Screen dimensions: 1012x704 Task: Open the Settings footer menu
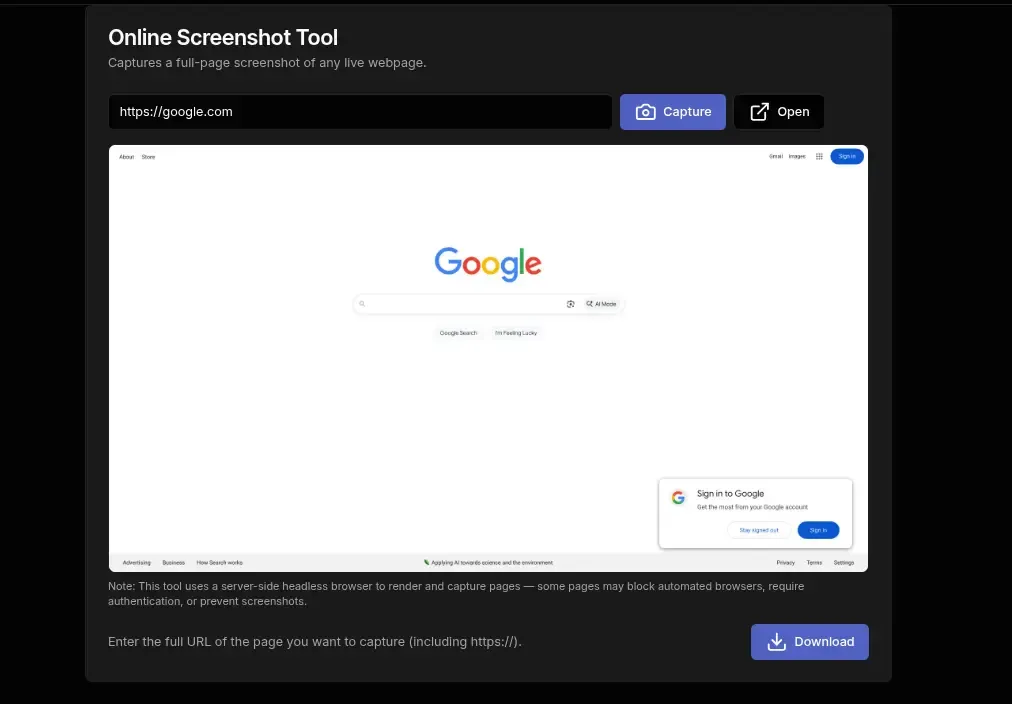pos(844,562)
